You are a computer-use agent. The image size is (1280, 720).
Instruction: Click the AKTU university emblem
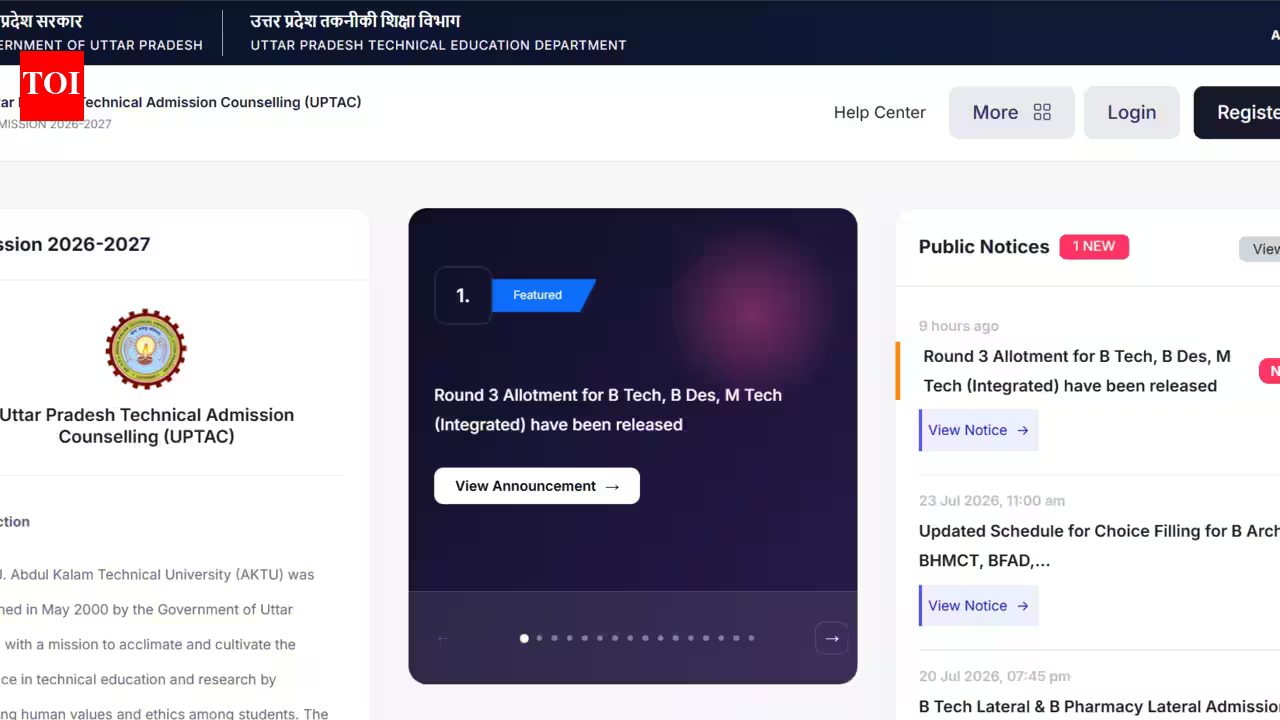(146, 349)
